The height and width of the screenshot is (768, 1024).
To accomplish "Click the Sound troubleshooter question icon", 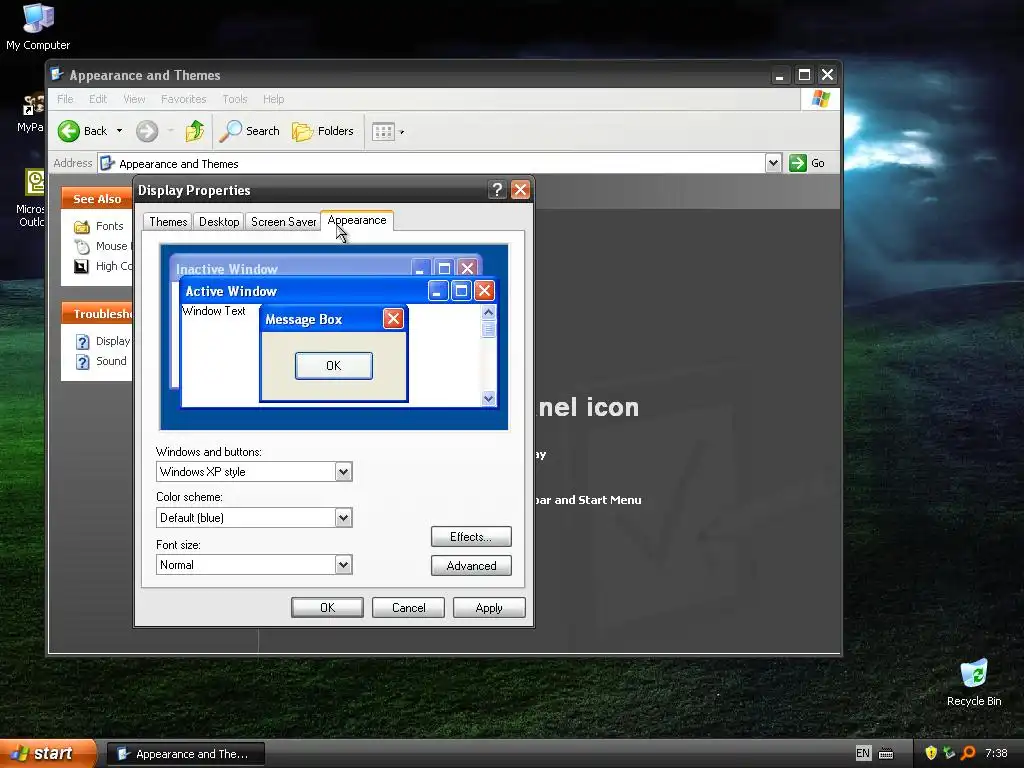I will [x=82, y=362].
